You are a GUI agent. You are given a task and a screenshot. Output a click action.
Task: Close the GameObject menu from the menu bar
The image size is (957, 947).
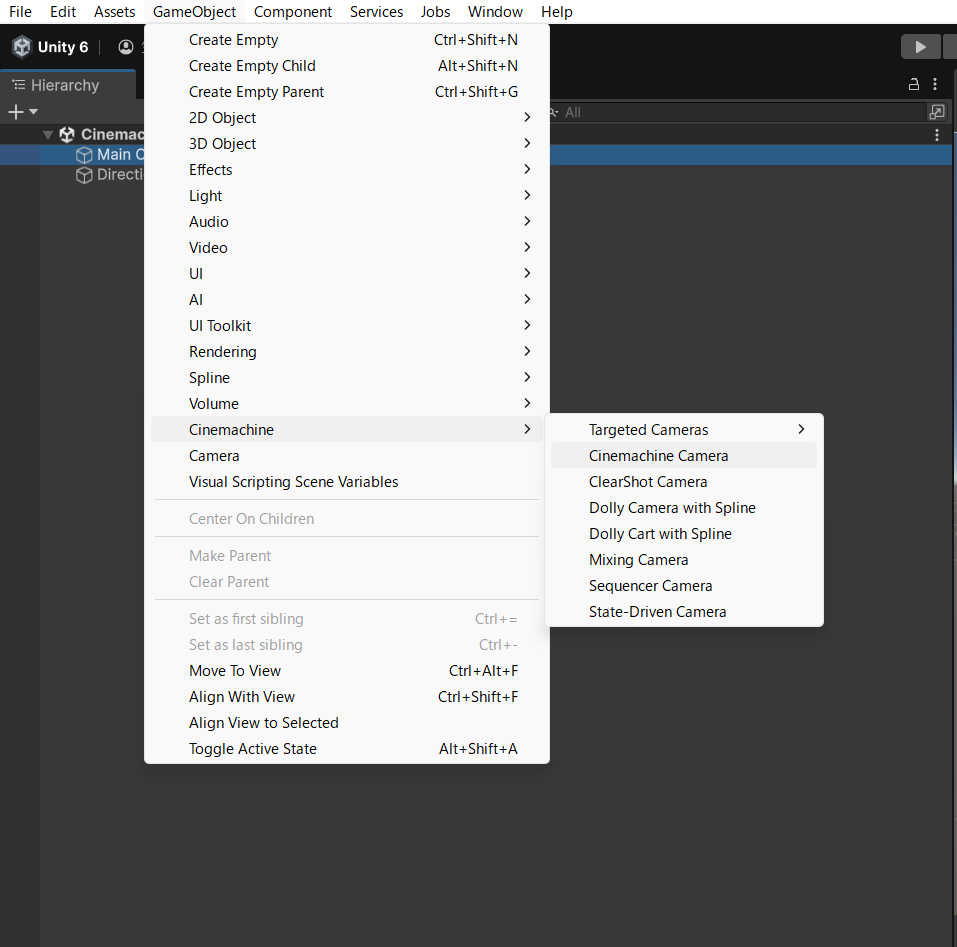tap(194, 12)
